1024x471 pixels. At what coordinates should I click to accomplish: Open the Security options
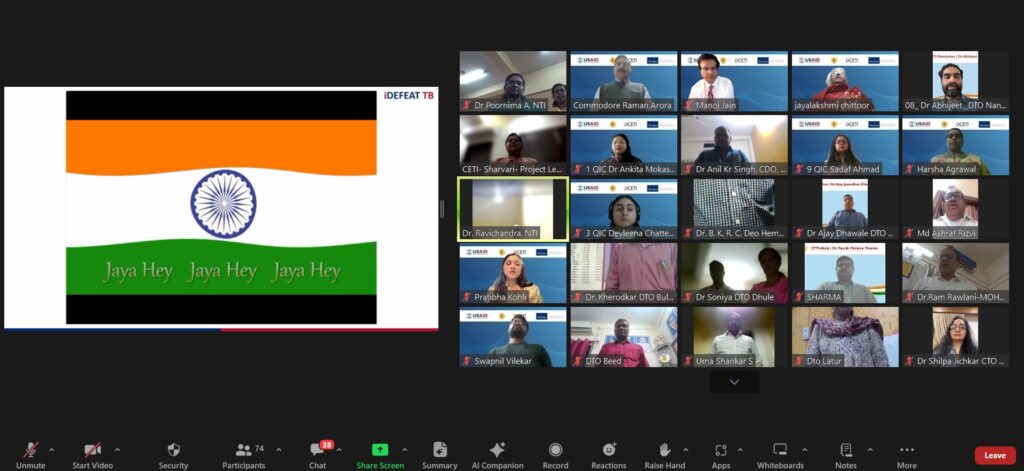pyautogui.click(x=173, y=452)
